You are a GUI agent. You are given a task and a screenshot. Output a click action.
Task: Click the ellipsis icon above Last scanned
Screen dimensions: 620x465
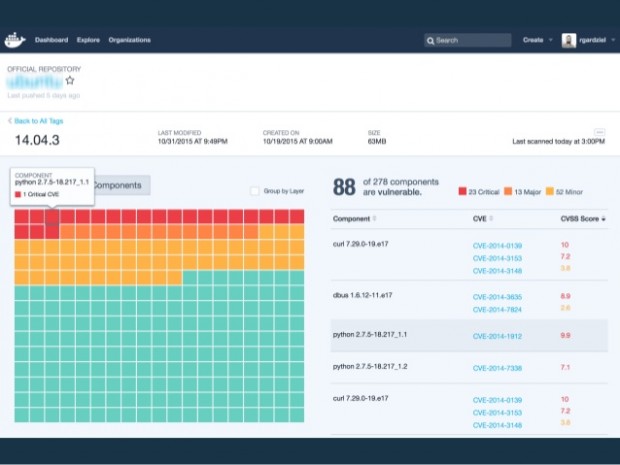(x=599, y=132)
